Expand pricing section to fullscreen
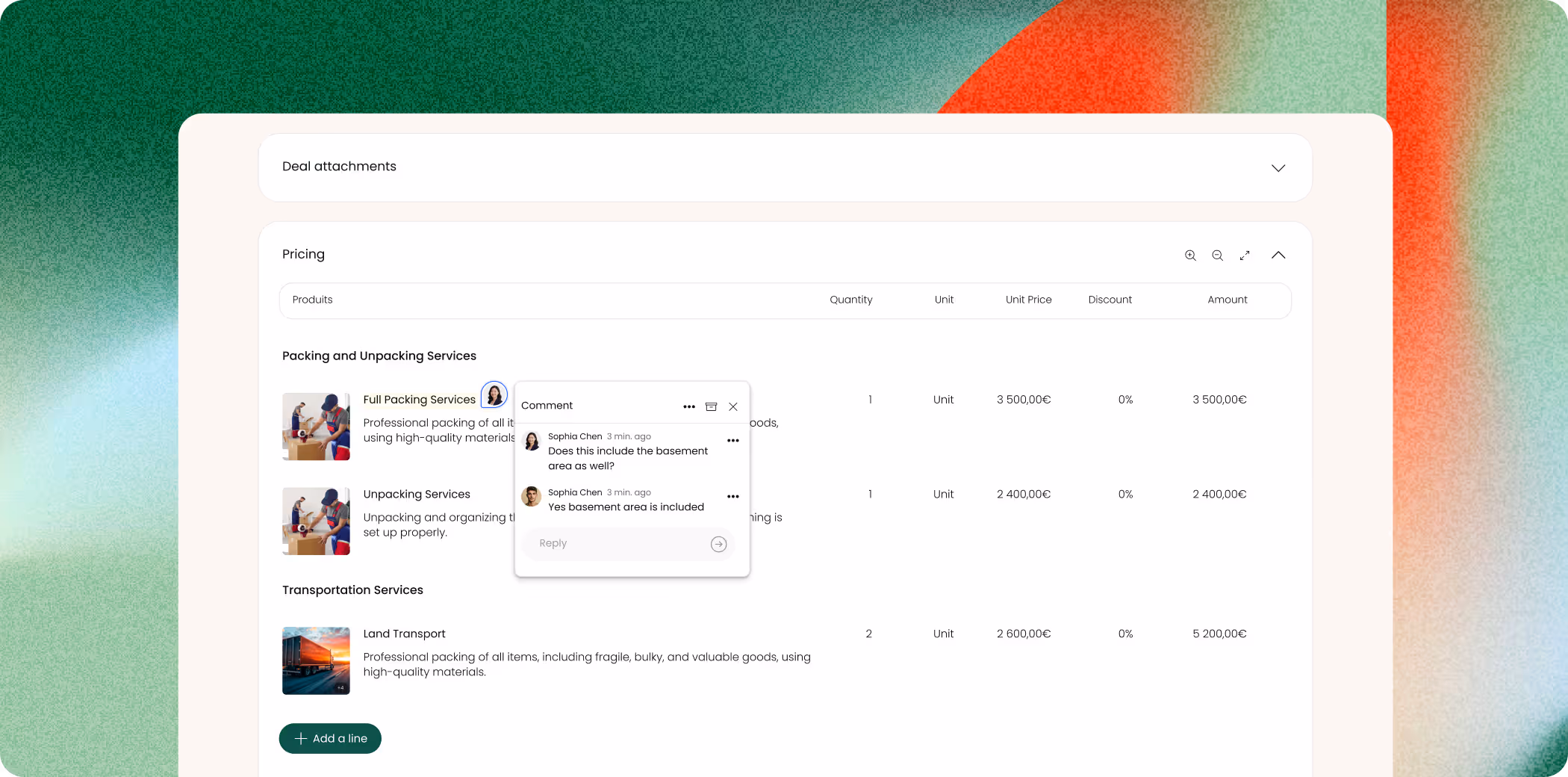 [x=1245, y=256]
